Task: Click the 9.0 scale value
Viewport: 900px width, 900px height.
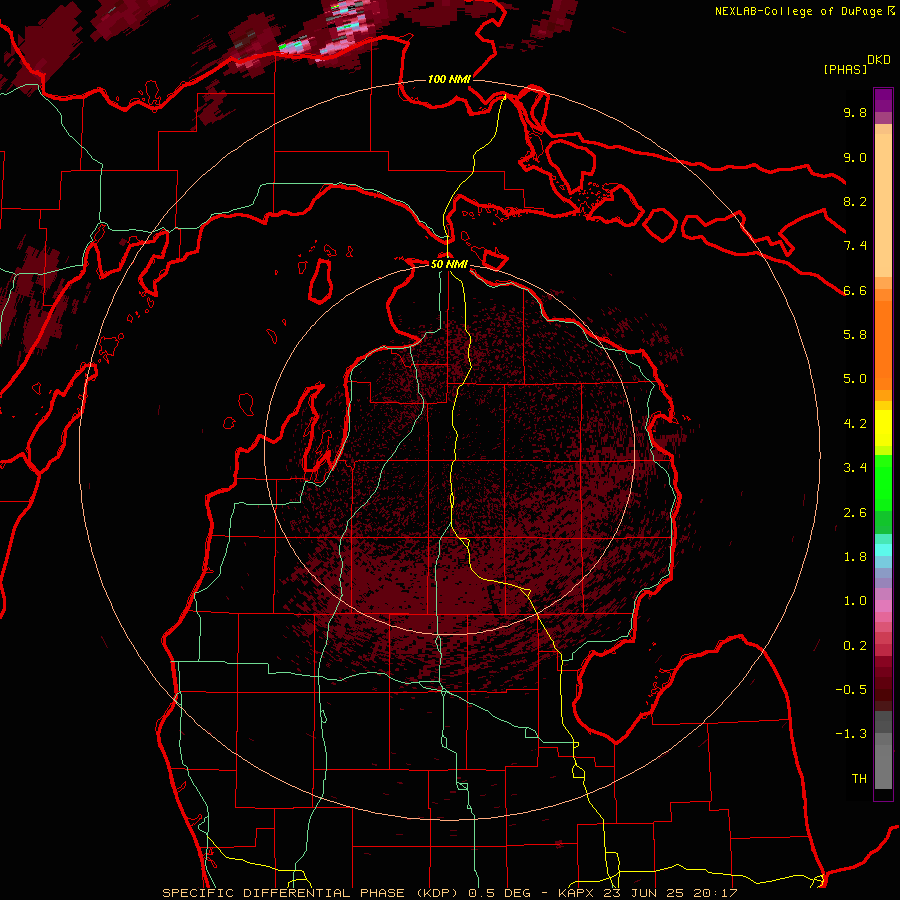Action: (855, 157)
